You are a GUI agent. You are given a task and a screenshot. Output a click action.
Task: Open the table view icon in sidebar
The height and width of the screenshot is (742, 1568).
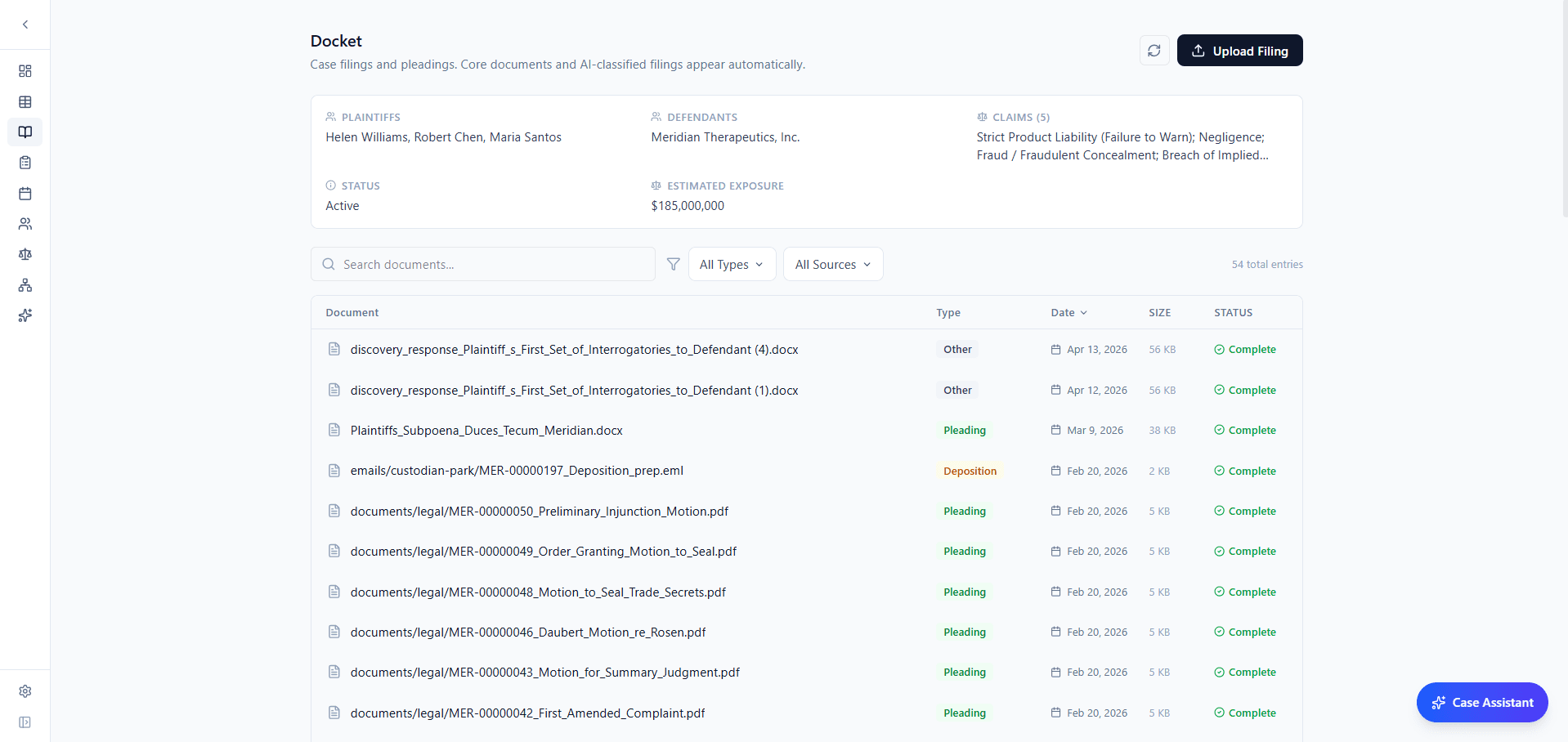pyautogui.click(x=25, y=102)
